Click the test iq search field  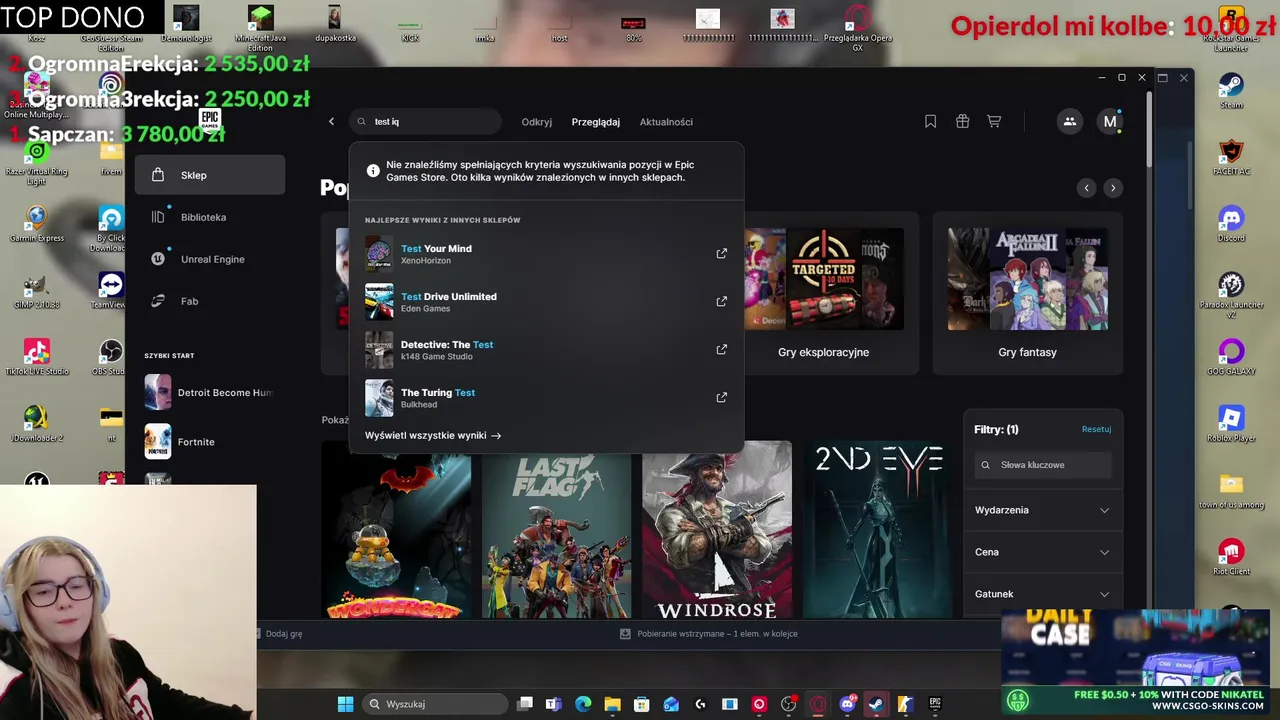tap(425, 122)
